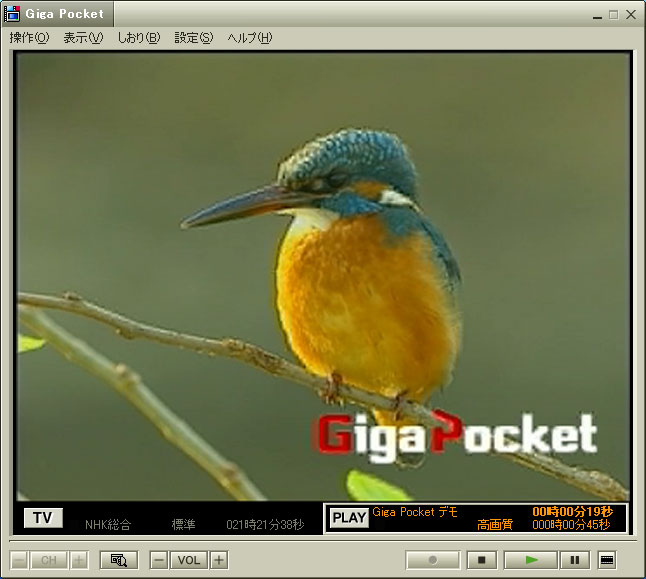Open the しおり(B) bookmark menu

click(138, 38)
